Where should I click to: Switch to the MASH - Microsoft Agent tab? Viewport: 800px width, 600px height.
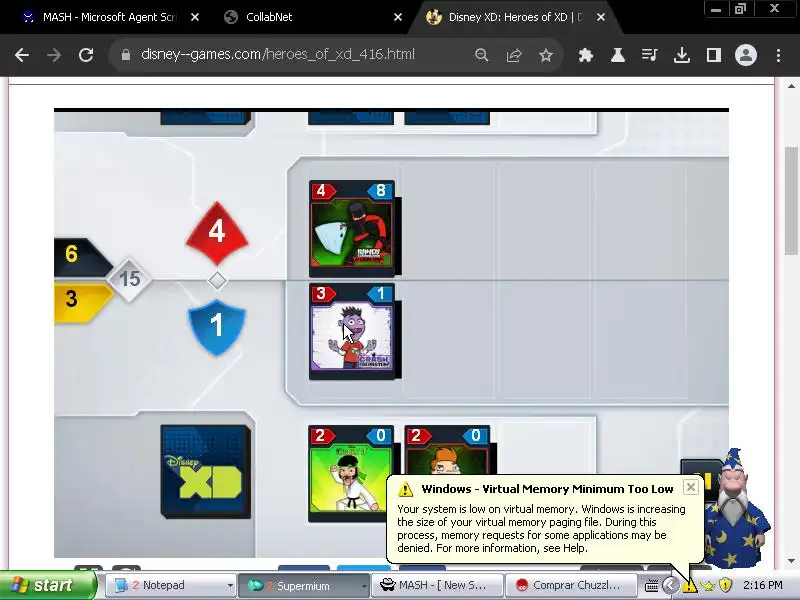coord(110,17)
